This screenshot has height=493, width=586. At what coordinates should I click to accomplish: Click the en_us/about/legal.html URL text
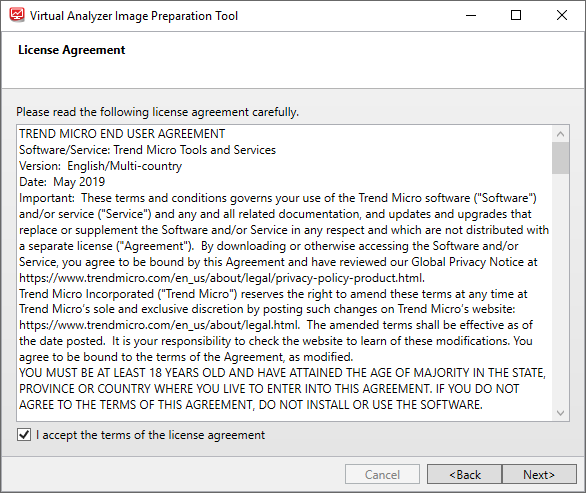(160, 325)
